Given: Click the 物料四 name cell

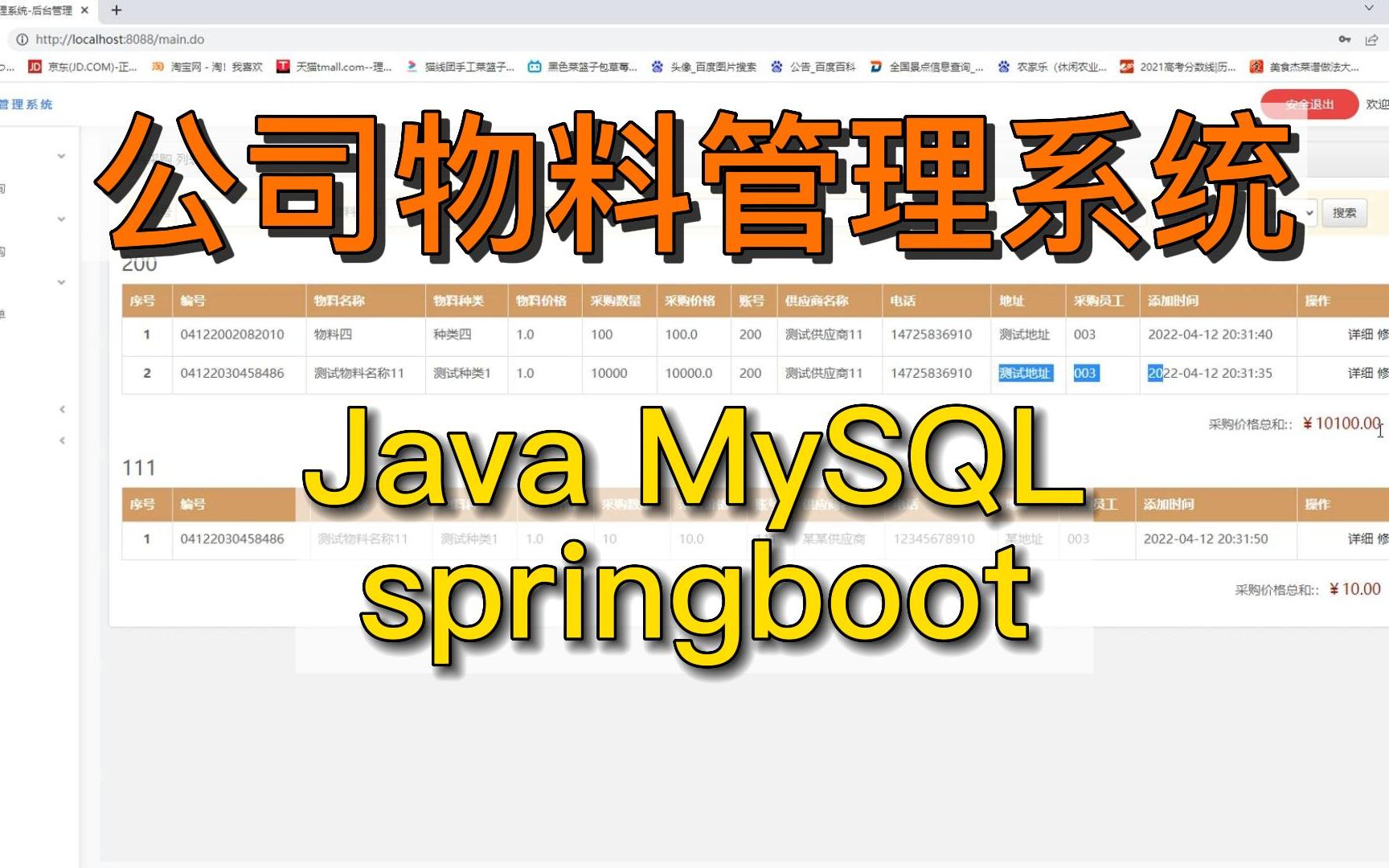Looking at the screenshot, I should [x=333, y=334].
